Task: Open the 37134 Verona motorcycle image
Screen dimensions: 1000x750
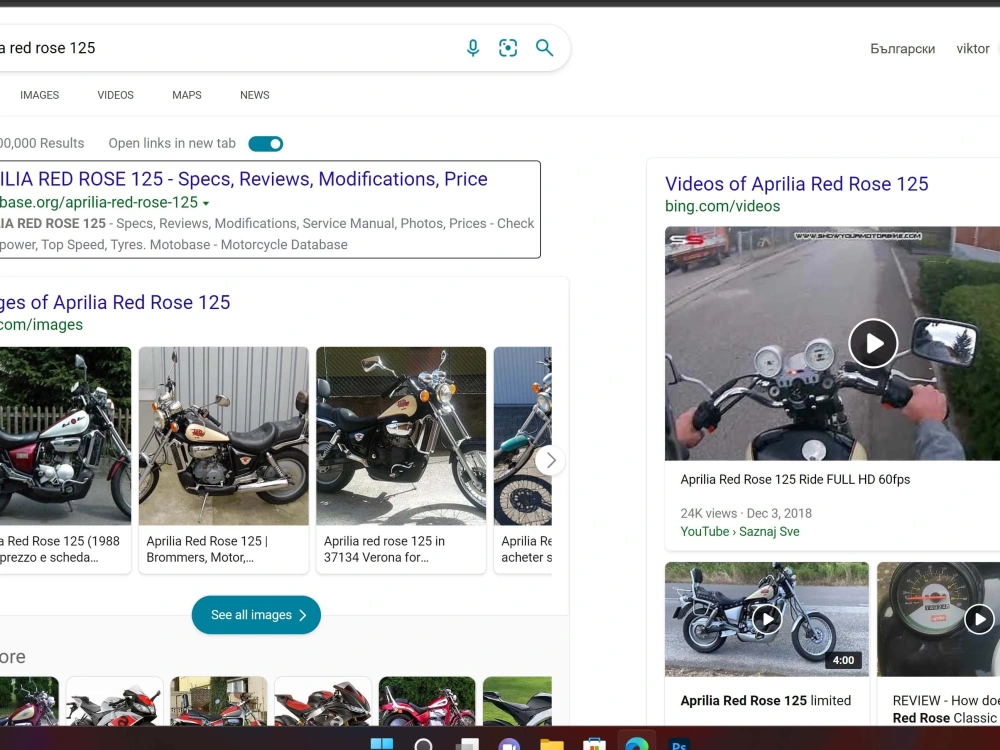Action: pos(401,436)
